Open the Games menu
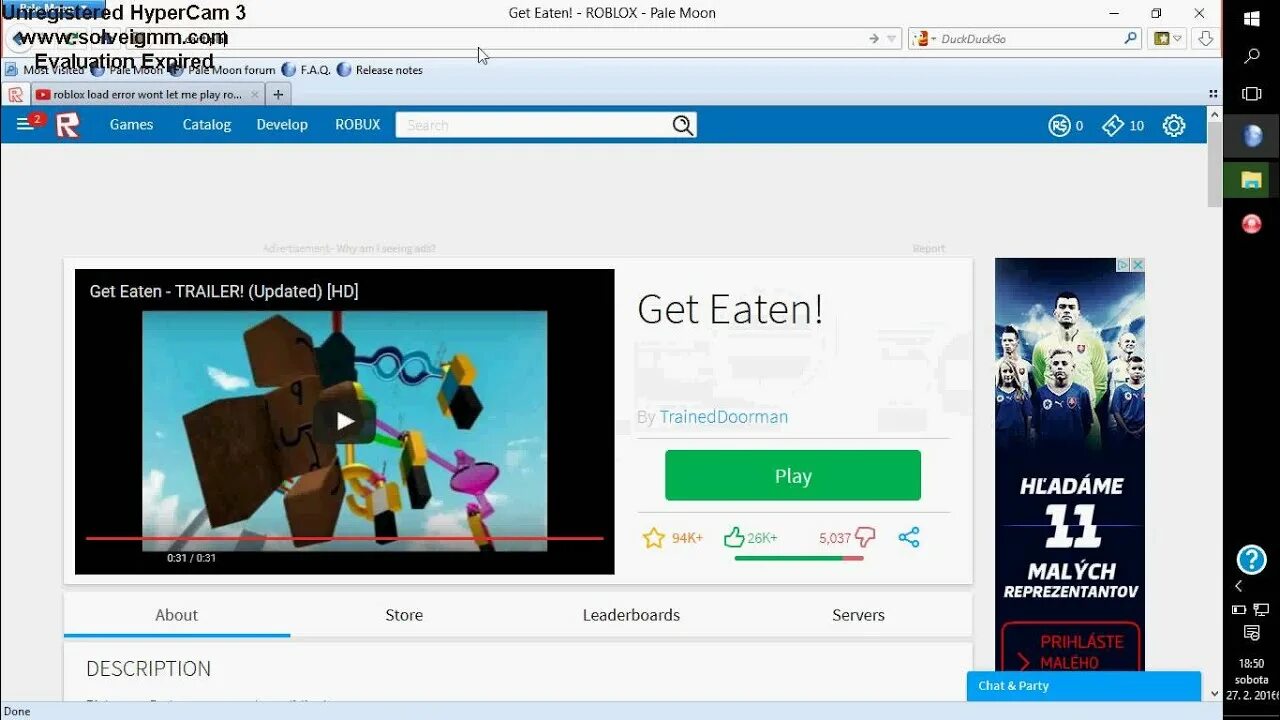The image size is (1280, 720). click(x=131, y=125)
